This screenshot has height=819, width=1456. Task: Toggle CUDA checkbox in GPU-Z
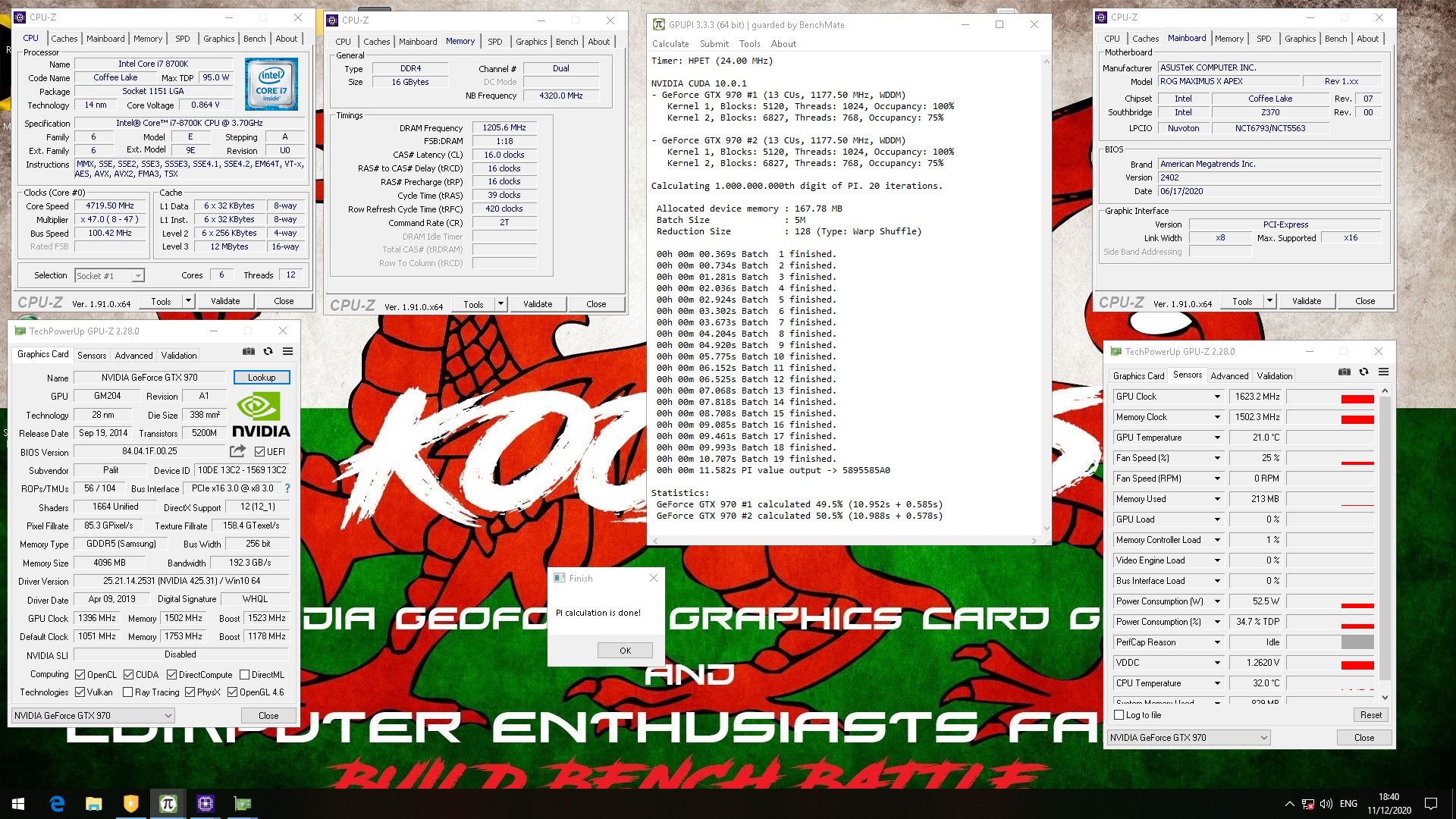click(128, 675)
